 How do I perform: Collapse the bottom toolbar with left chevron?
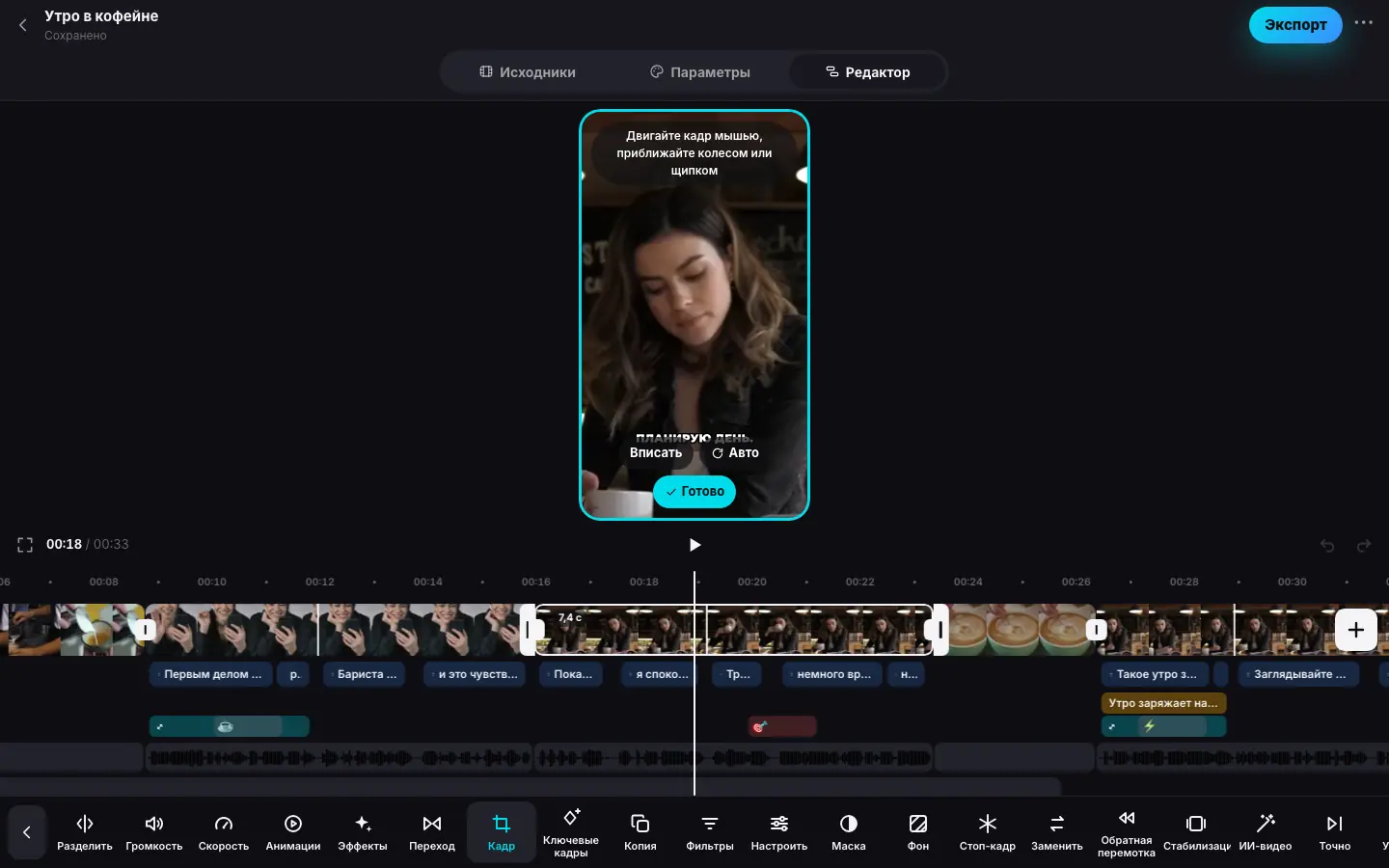coord(27,832)
